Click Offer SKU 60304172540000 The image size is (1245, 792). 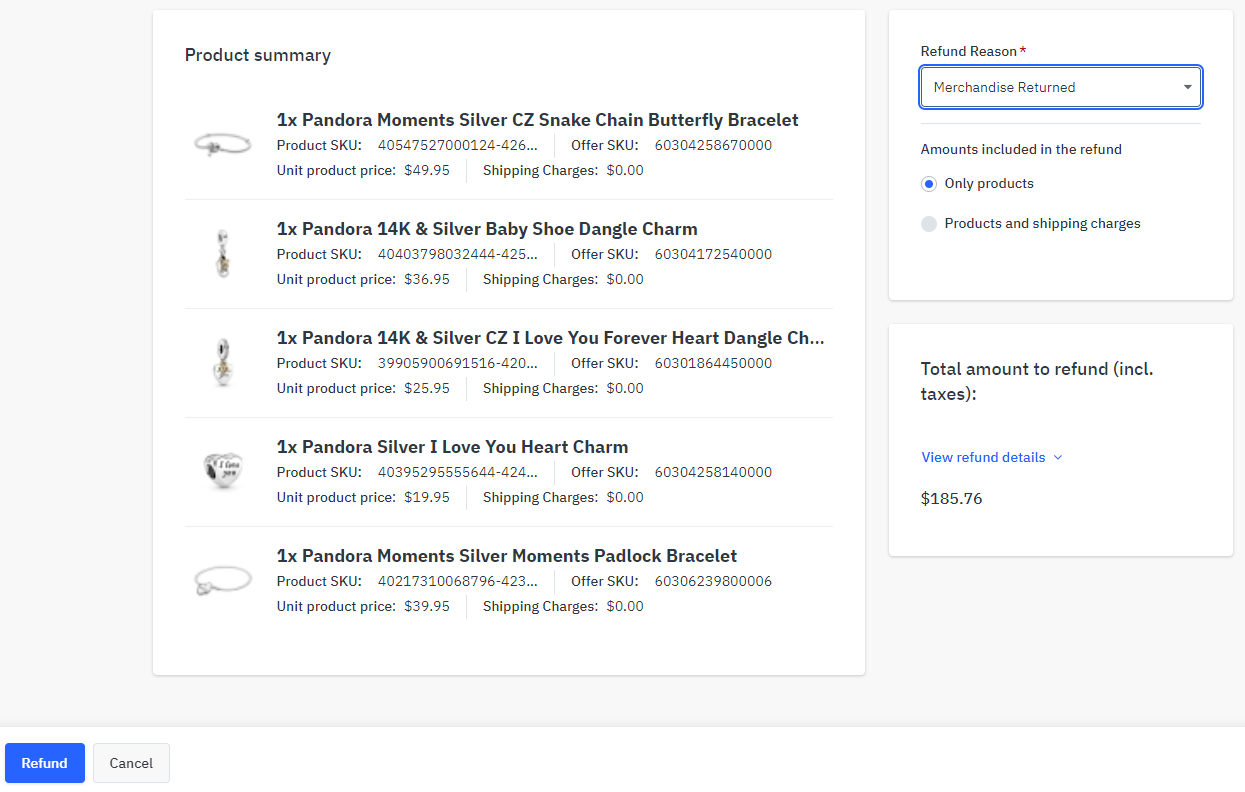[713, 254]
